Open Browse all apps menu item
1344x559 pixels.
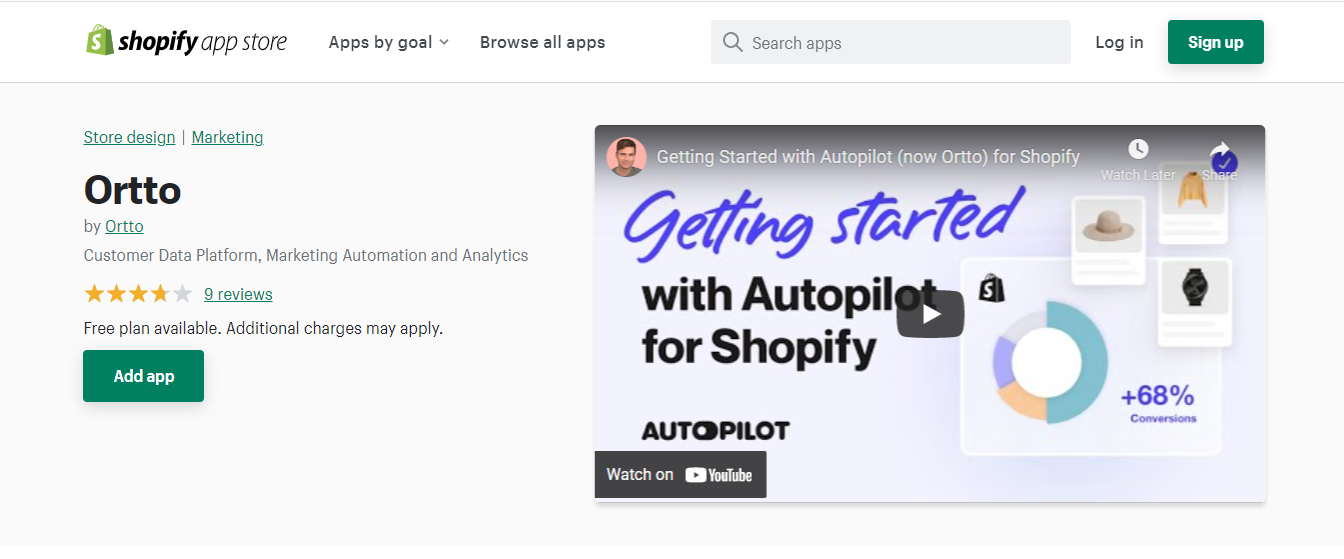coord(542,42)
